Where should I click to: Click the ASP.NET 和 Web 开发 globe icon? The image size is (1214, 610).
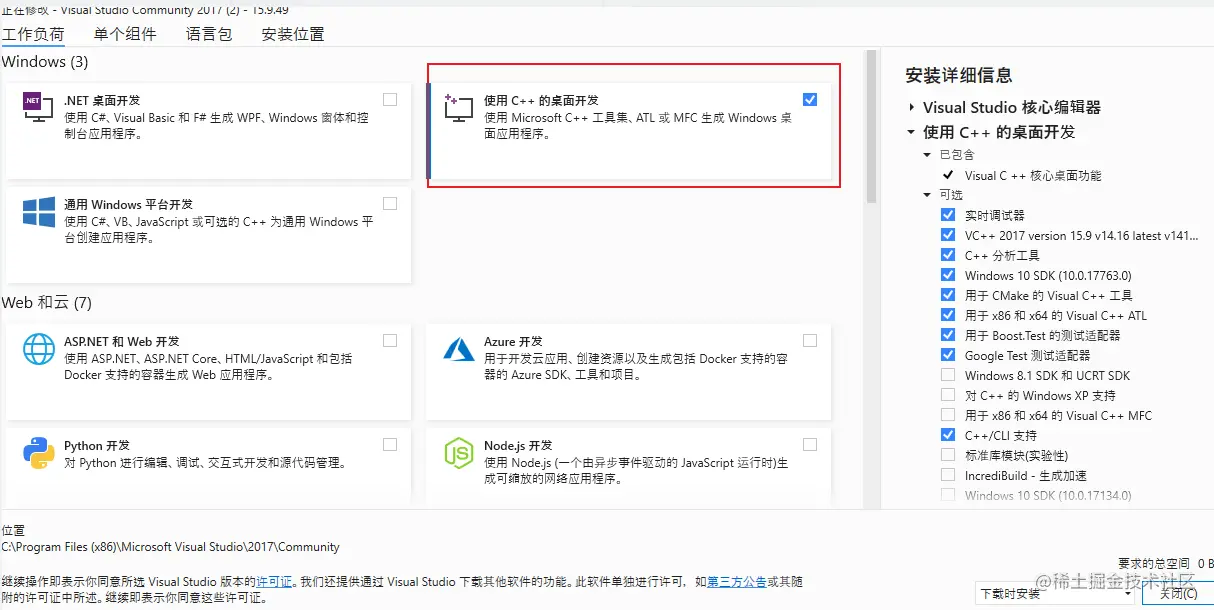click(38, 349)
